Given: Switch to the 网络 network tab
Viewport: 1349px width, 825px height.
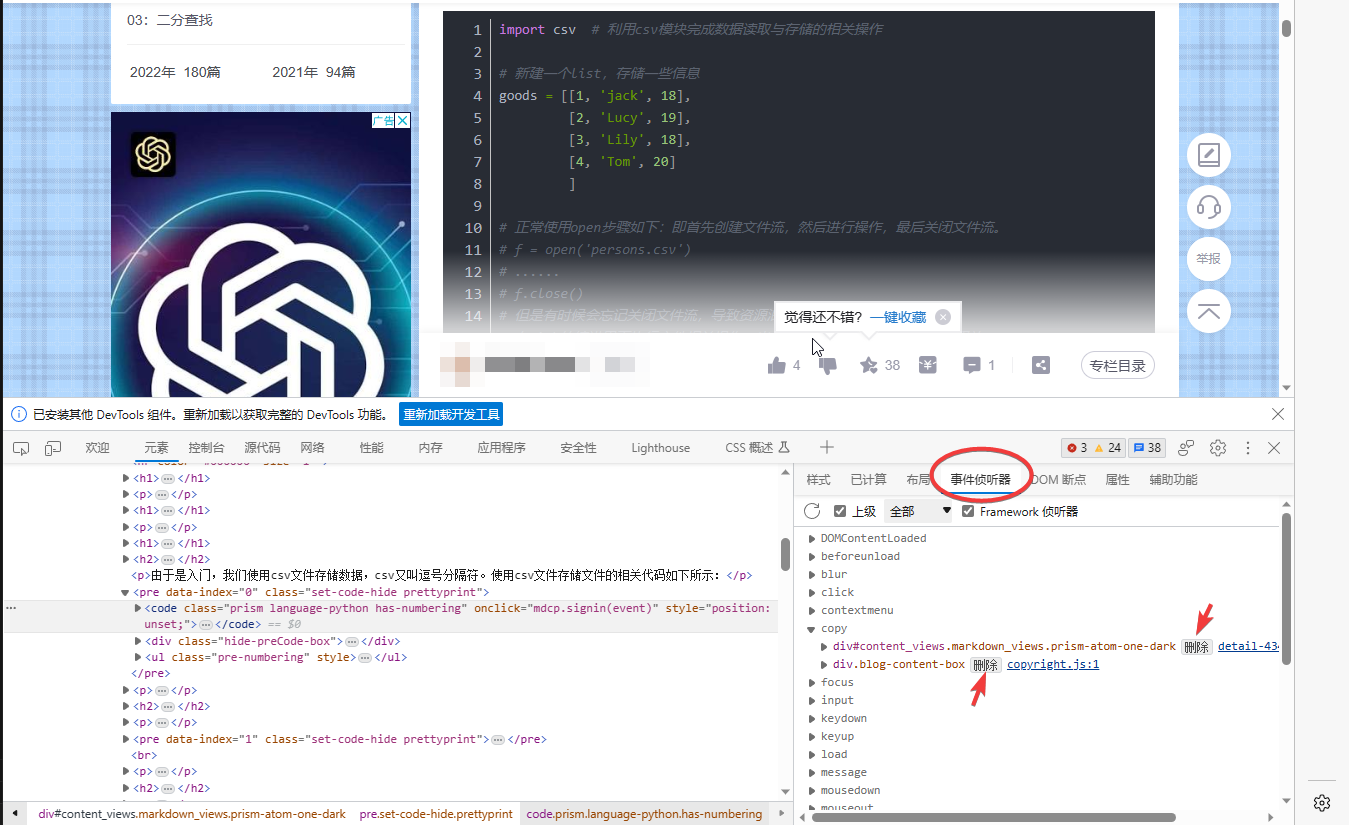Looking at the screenshot, I should (x=312, y=448).
